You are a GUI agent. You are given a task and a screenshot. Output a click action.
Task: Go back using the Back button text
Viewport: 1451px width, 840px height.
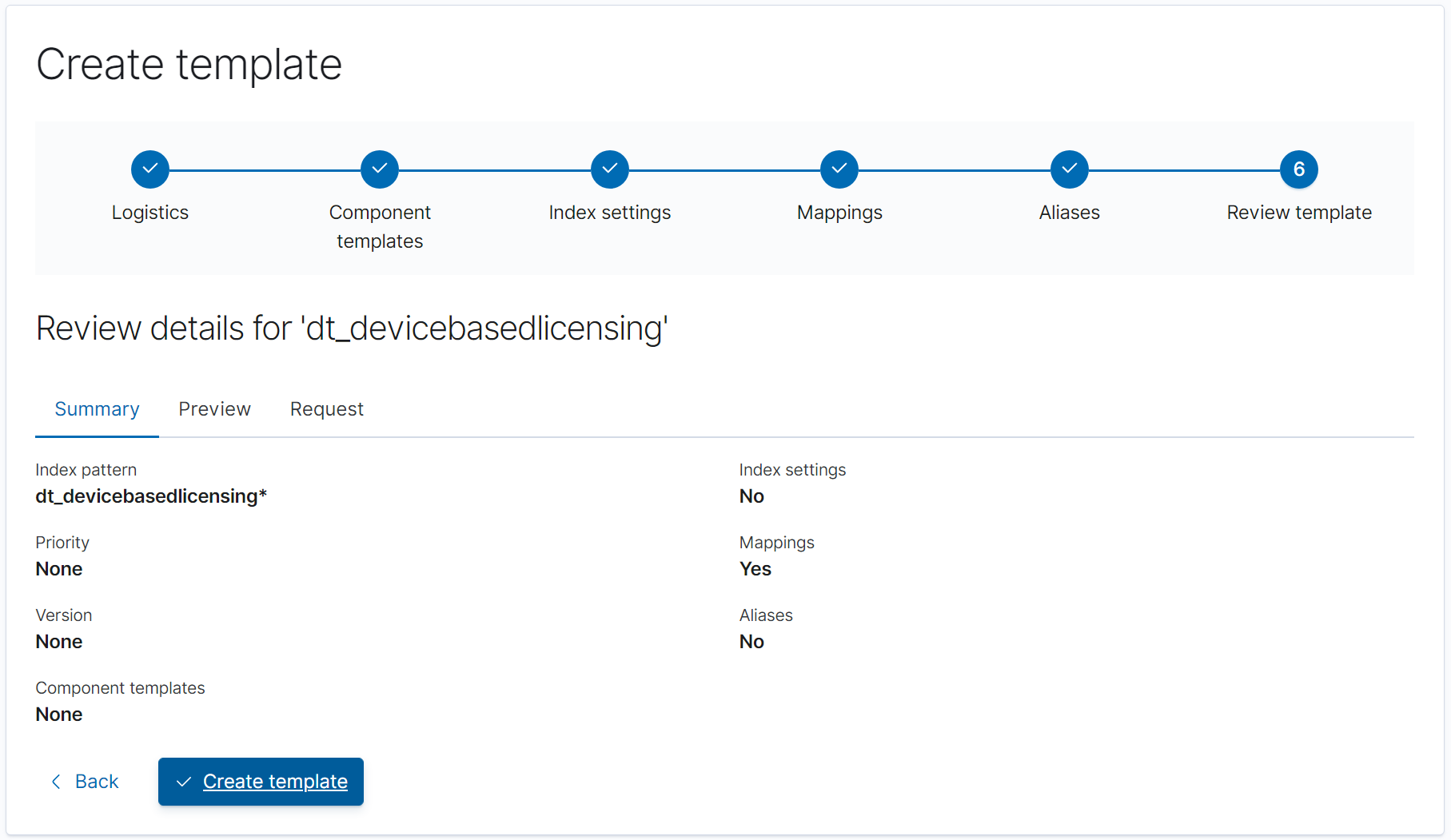pyautogui.click(x=97, y=782)
